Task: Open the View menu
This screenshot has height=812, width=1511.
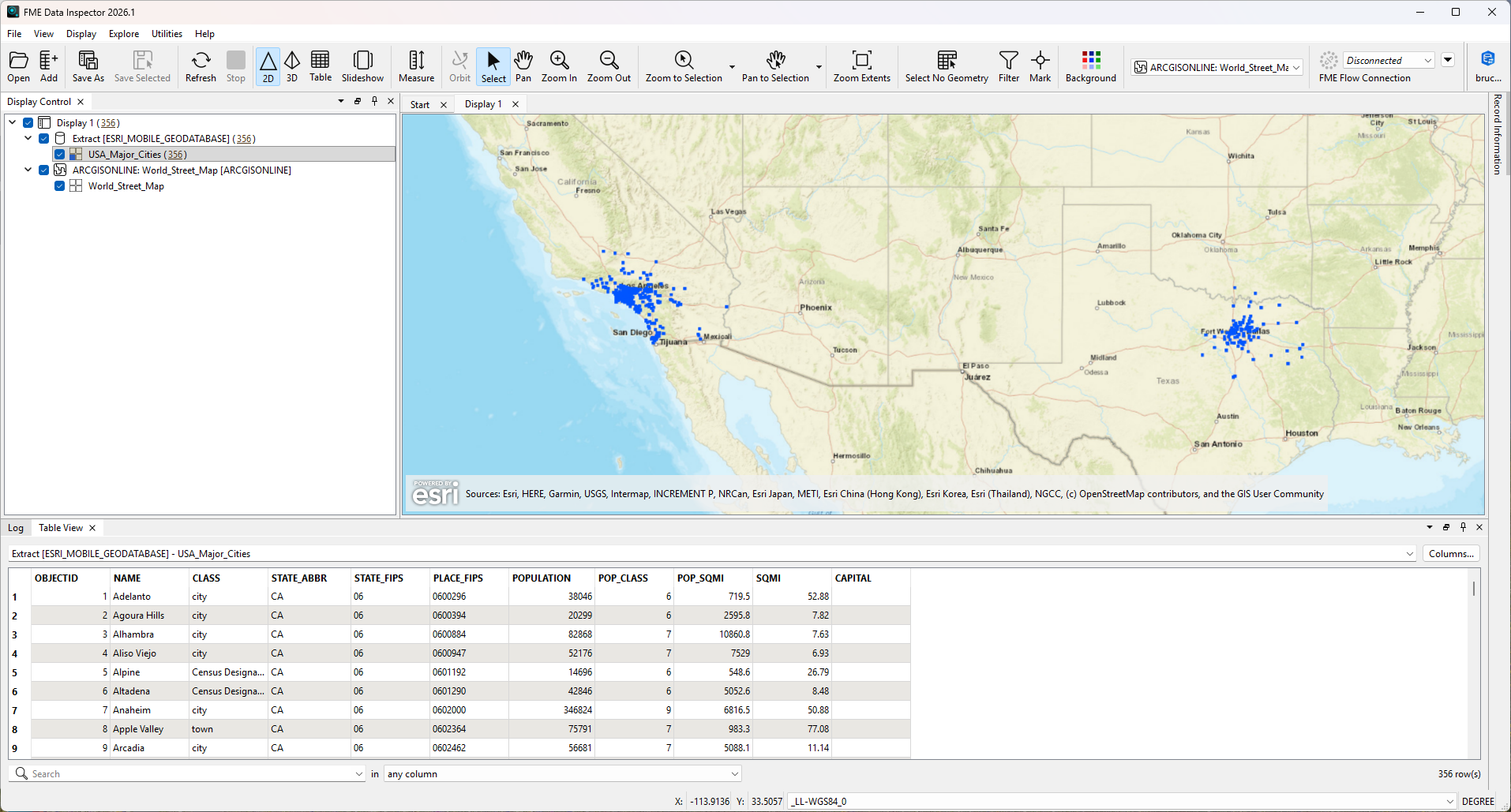Action: pyautogui.click(x=43, y=34)
